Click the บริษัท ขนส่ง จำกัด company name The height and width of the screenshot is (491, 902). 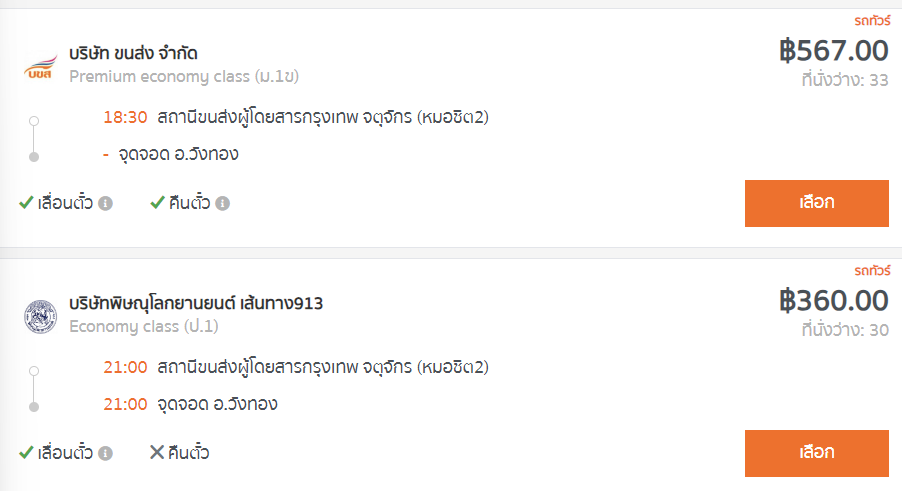tap(133, 53)
